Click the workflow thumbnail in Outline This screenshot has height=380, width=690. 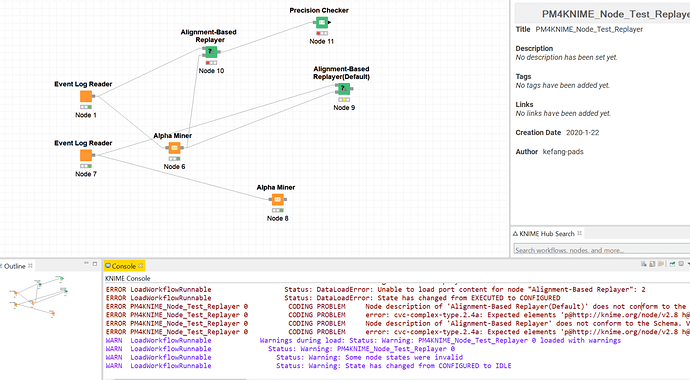click(38, 296)
